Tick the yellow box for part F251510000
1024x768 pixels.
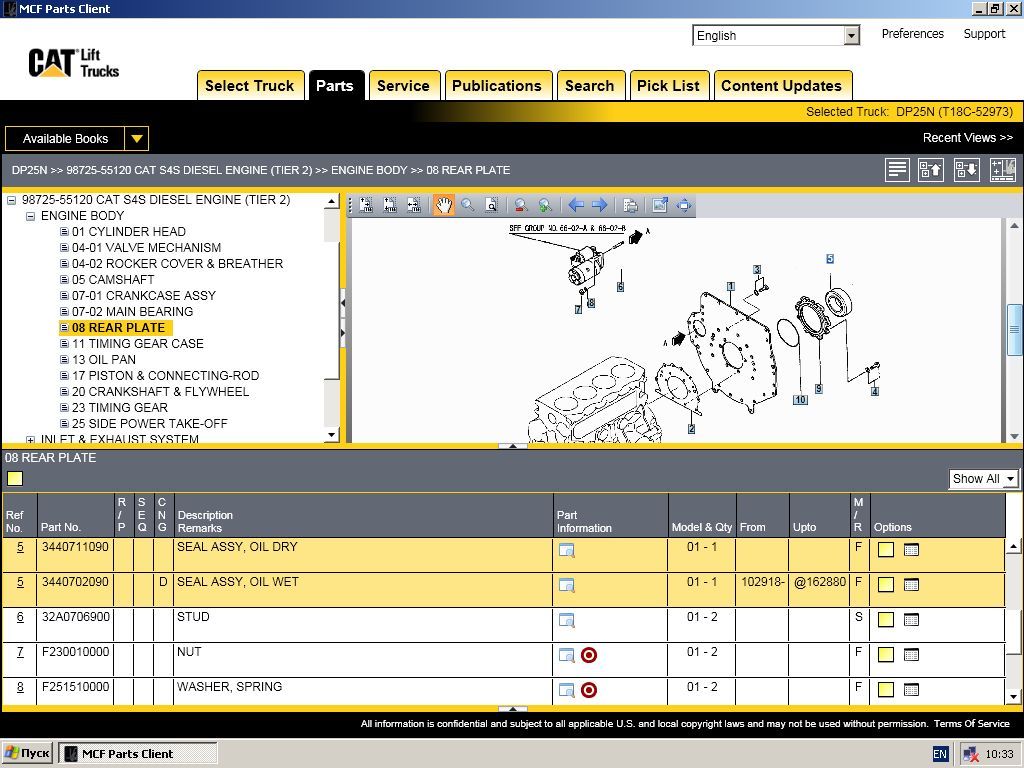click(x=886, y=689)
